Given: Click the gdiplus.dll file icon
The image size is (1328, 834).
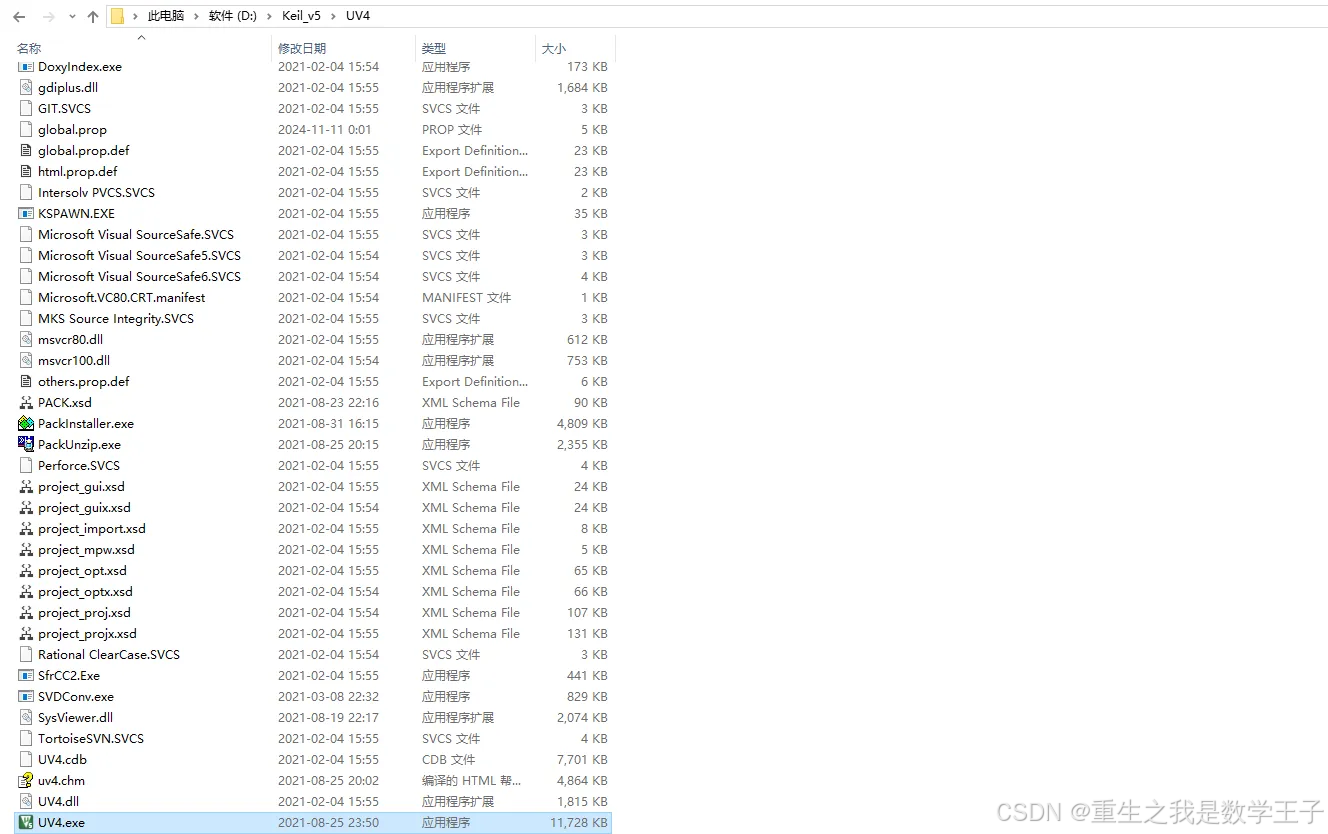Looking at the screenshot, I should point(26,87).
